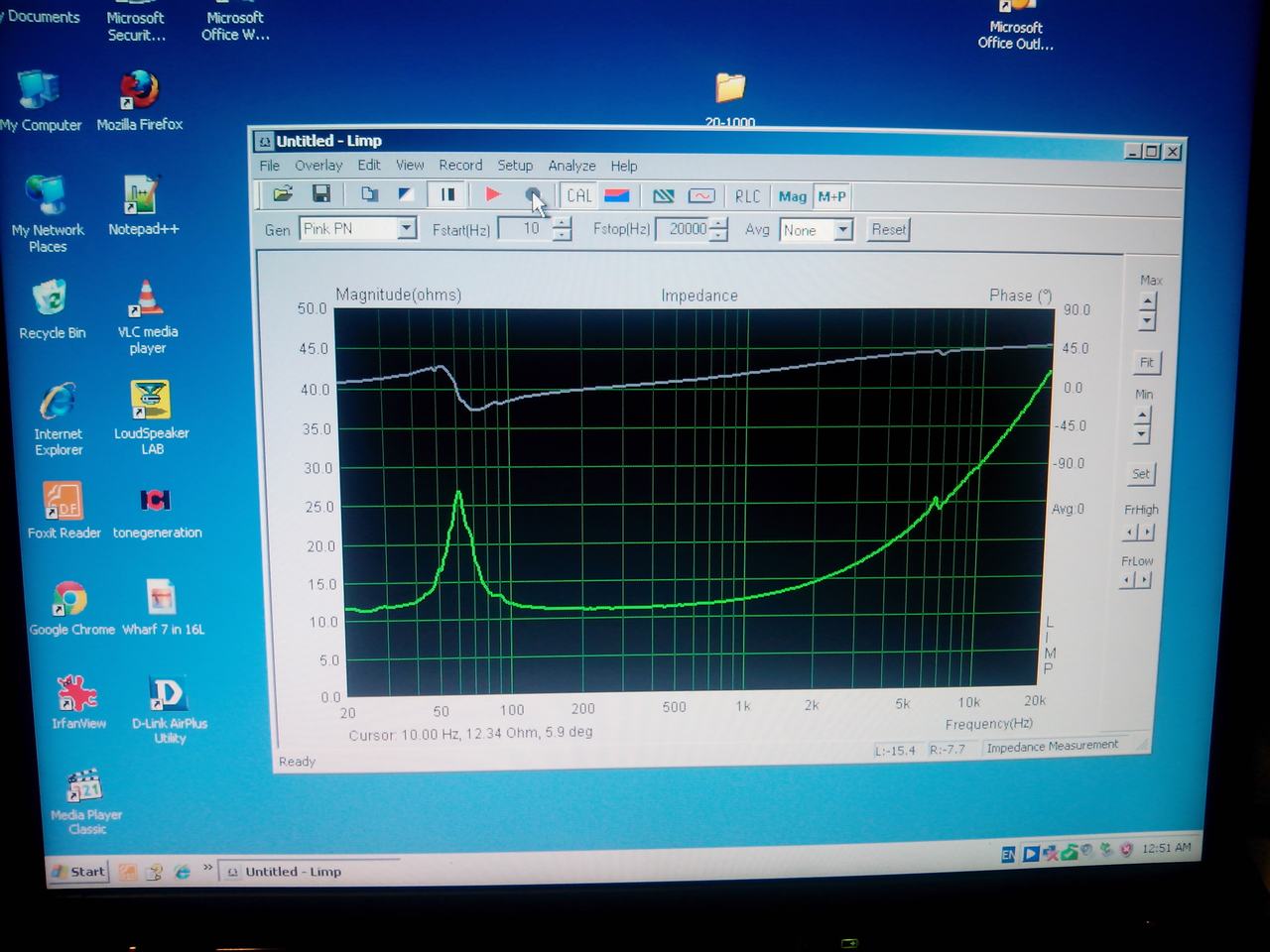The image size is (1270, 952).
Task: Click the red-and-blue level meter icon
Action: (616, 196)
